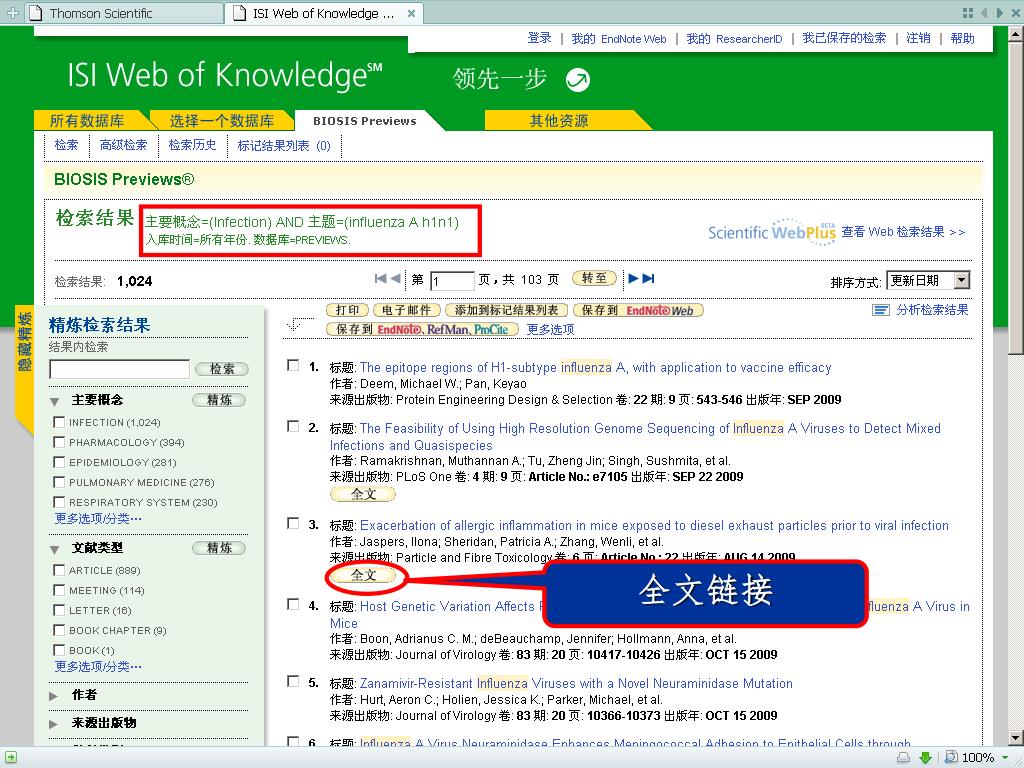
Task: Click the 电子邮件 button
Action: tap(406, 310)
